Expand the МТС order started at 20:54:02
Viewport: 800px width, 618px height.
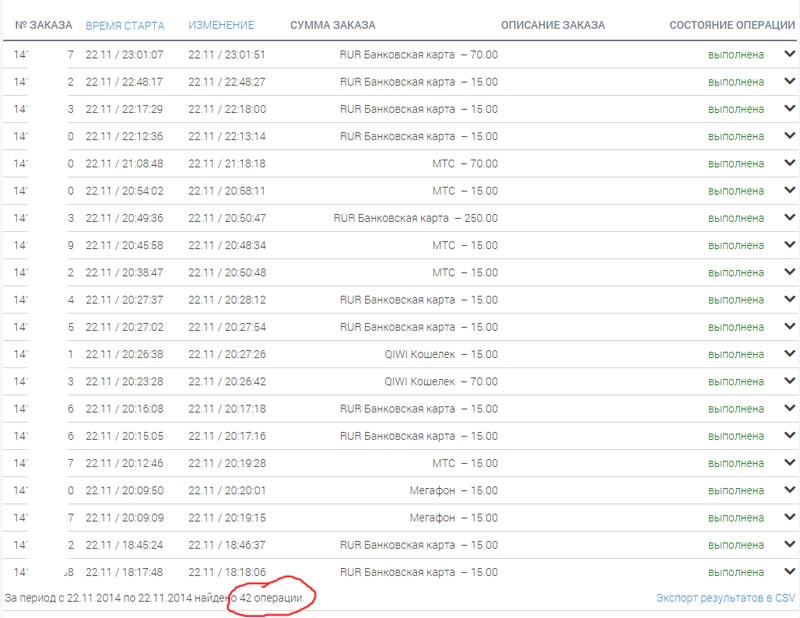789,190
